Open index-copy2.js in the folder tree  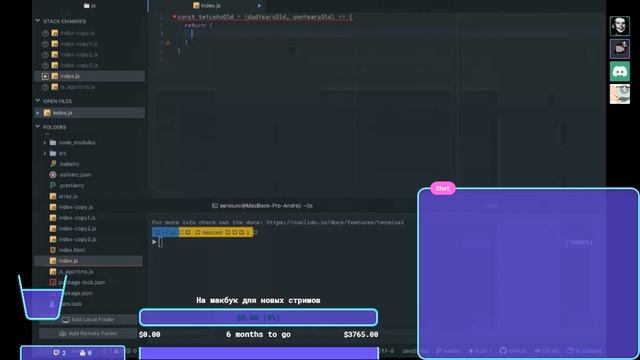(x=77, y=229)
